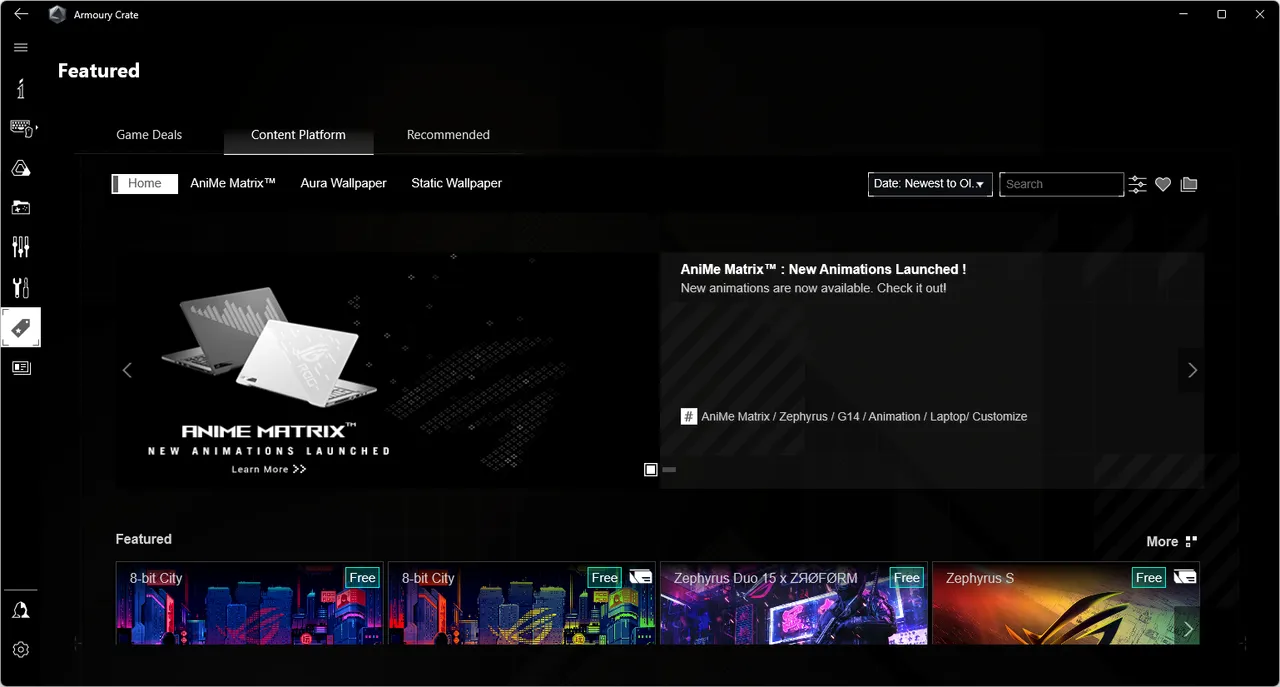The image size is (1280, 687).
Task: Switch to the Static Wallpaper category
Action: tap(456, 184)
